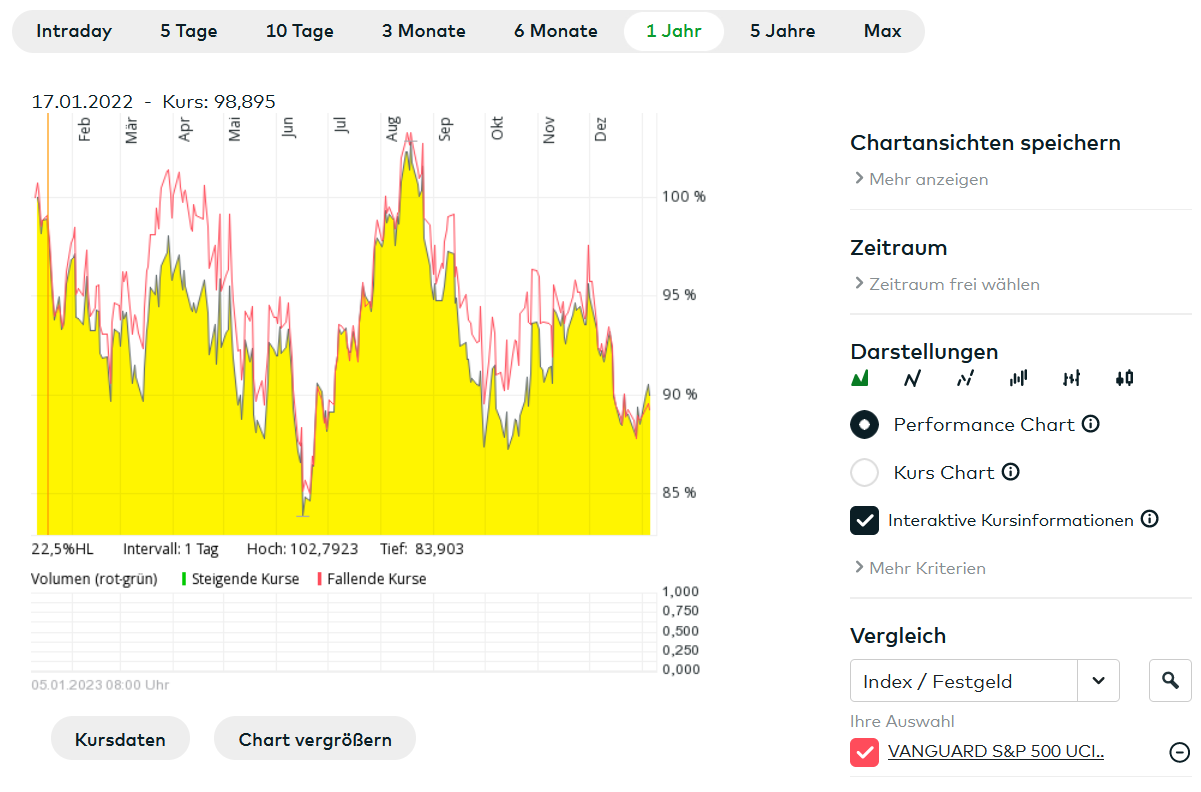Select the filled area chart style icon

tap(860, 378)
